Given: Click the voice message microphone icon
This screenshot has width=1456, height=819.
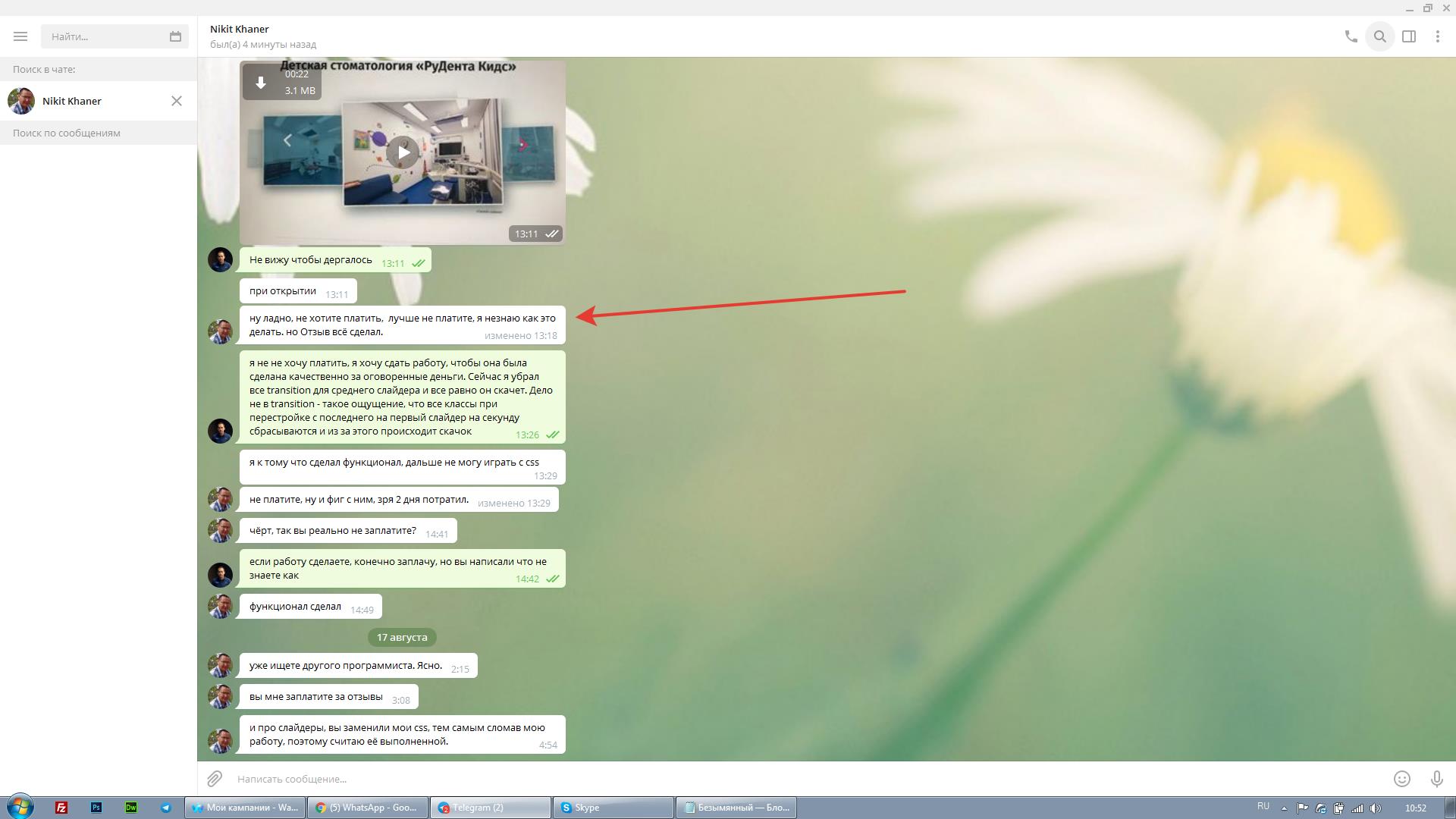Looking at the screenshot, I should click(x=1437, y=779).
